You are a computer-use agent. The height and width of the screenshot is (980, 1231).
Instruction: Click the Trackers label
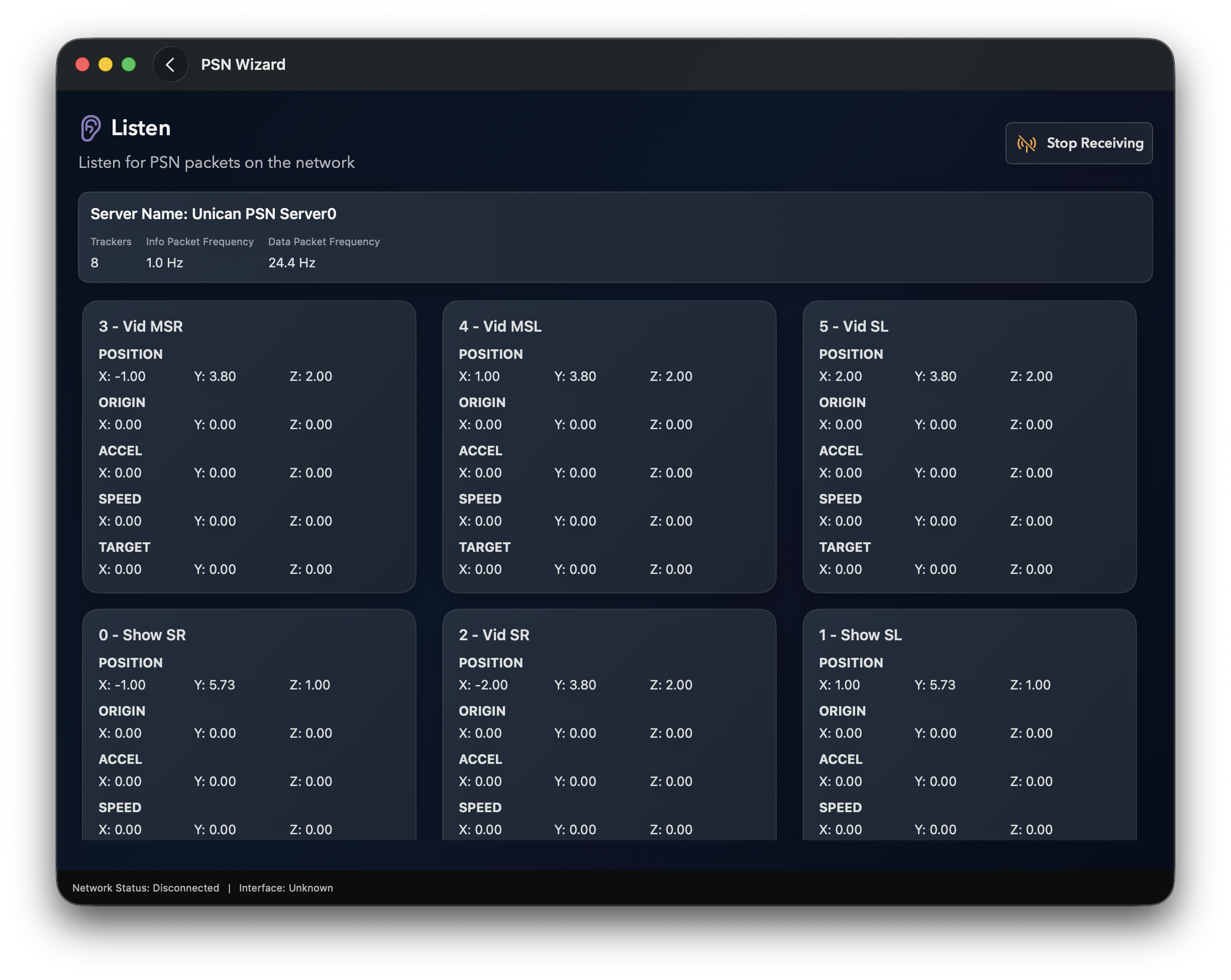pos(111,242)
